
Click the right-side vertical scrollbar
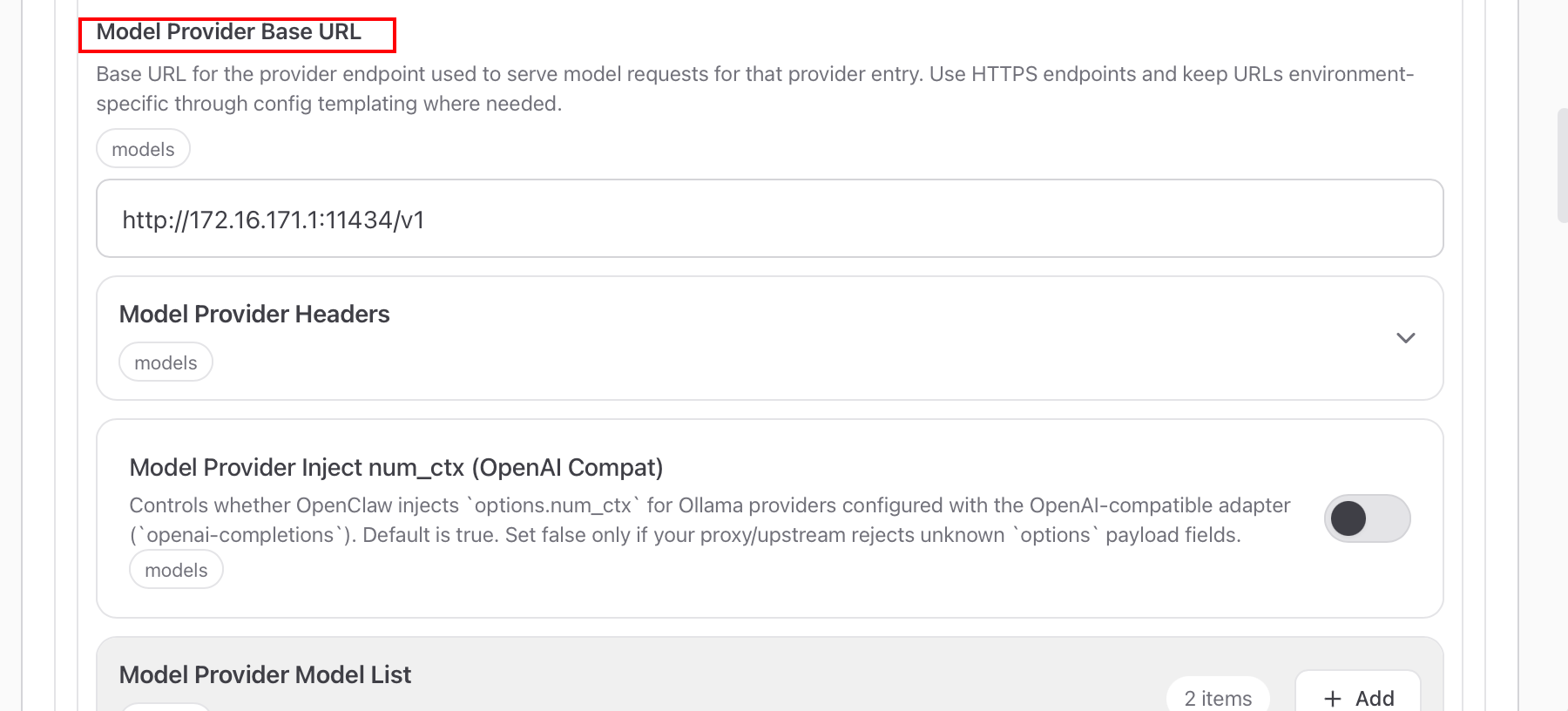[x=1562, y=166]
